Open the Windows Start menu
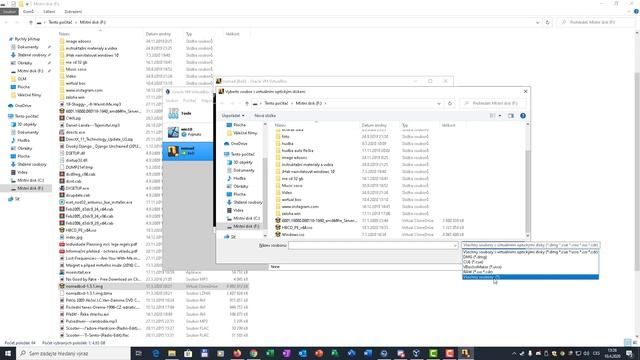640x360 pixels. click(x=8, y=353)
